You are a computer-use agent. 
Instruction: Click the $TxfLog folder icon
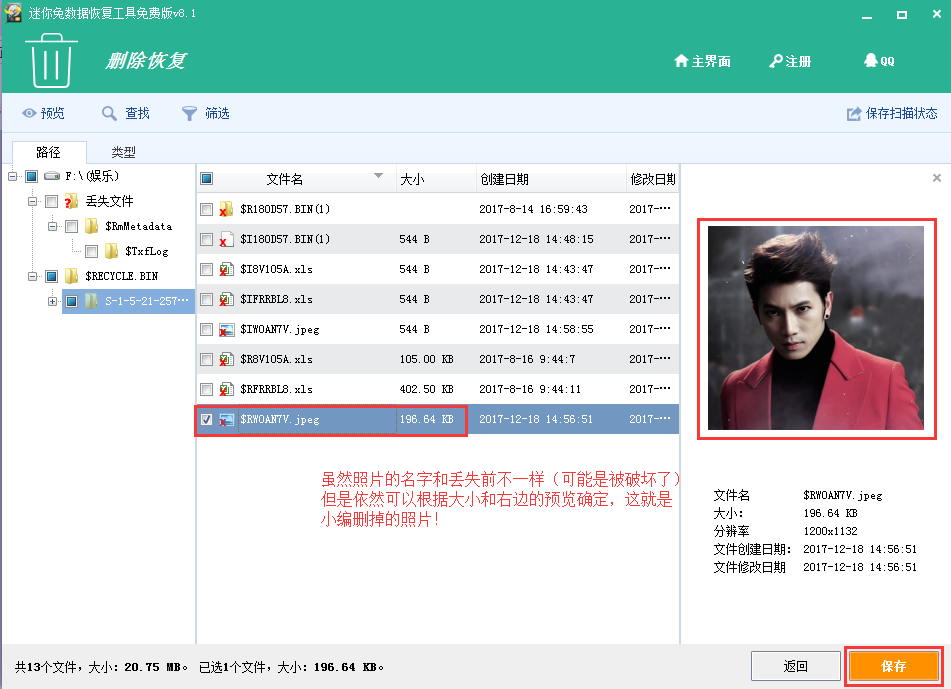click(x=112, y=251)
